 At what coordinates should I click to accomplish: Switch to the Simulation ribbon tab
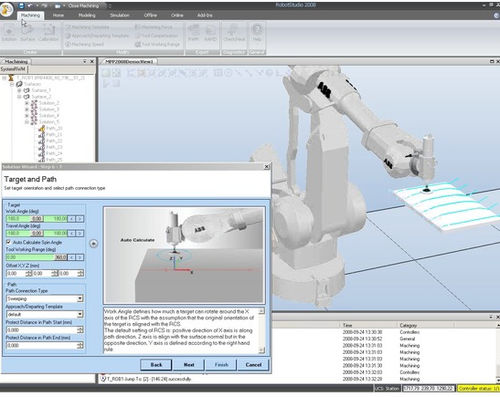pyautogui.click(x=120, y=15)
